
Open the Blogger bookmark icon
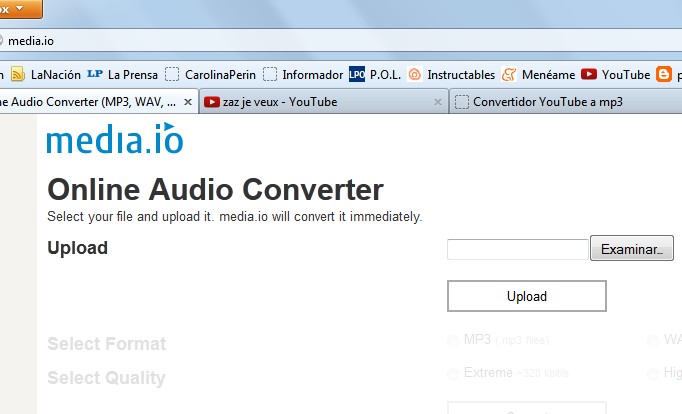pyautogui.click(x=664, y=74)
